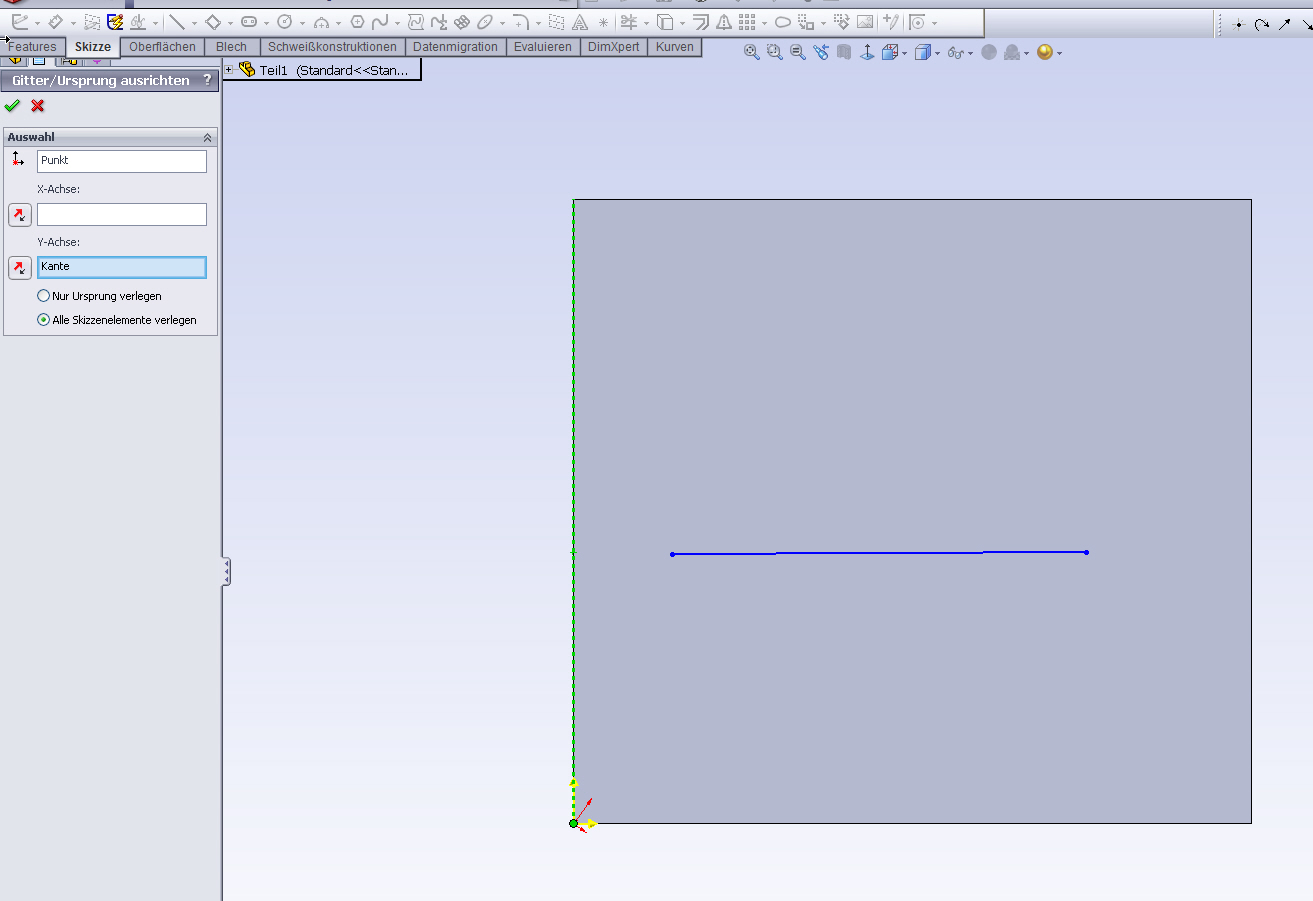The width and height of the screenshot is (1313, 901).
Task: Open the Hide/Show Items dropdown arrow
Action: (970, 53)
